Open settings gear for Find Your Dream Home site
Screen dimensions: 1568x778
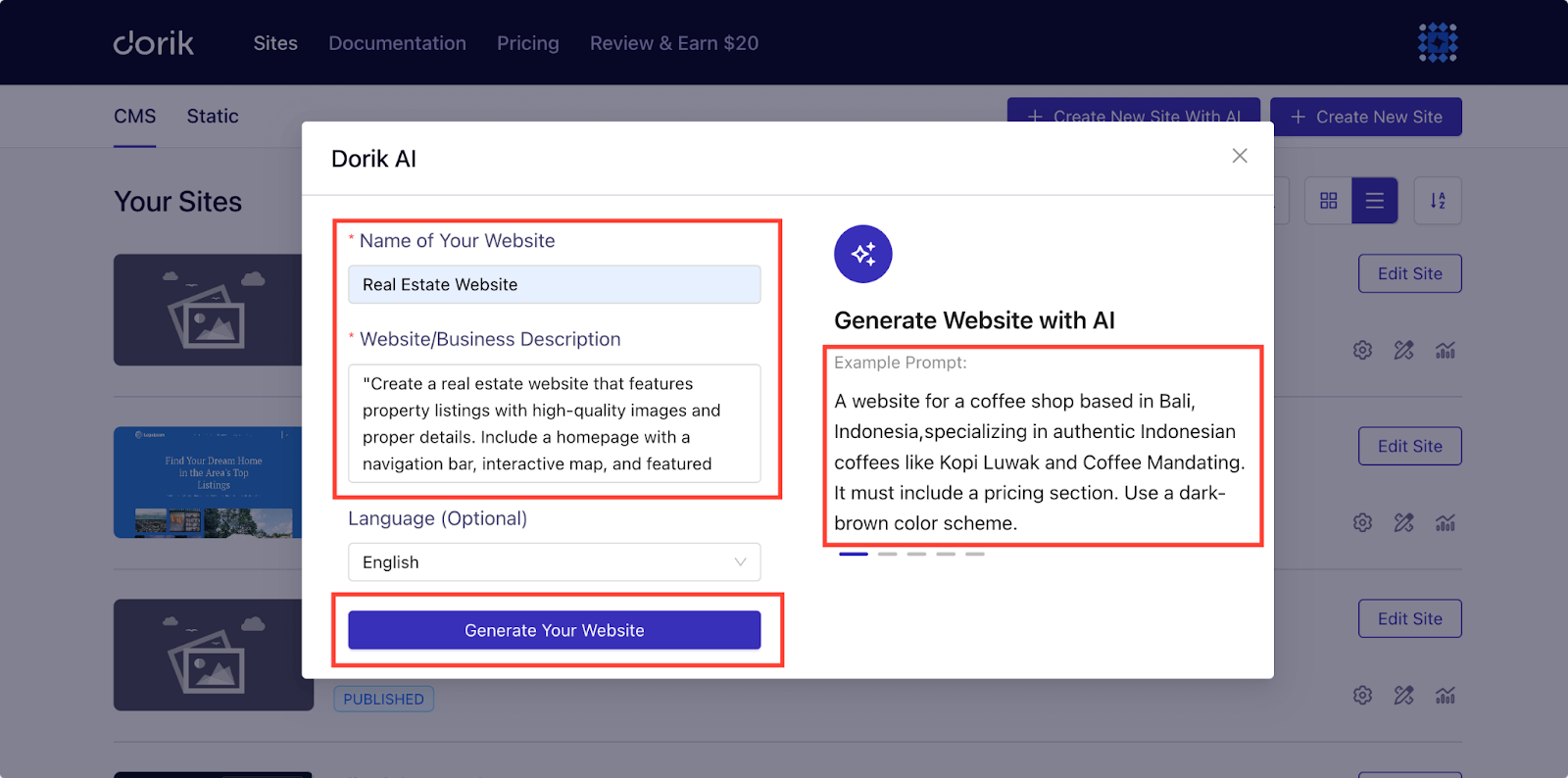point(1362,522)
